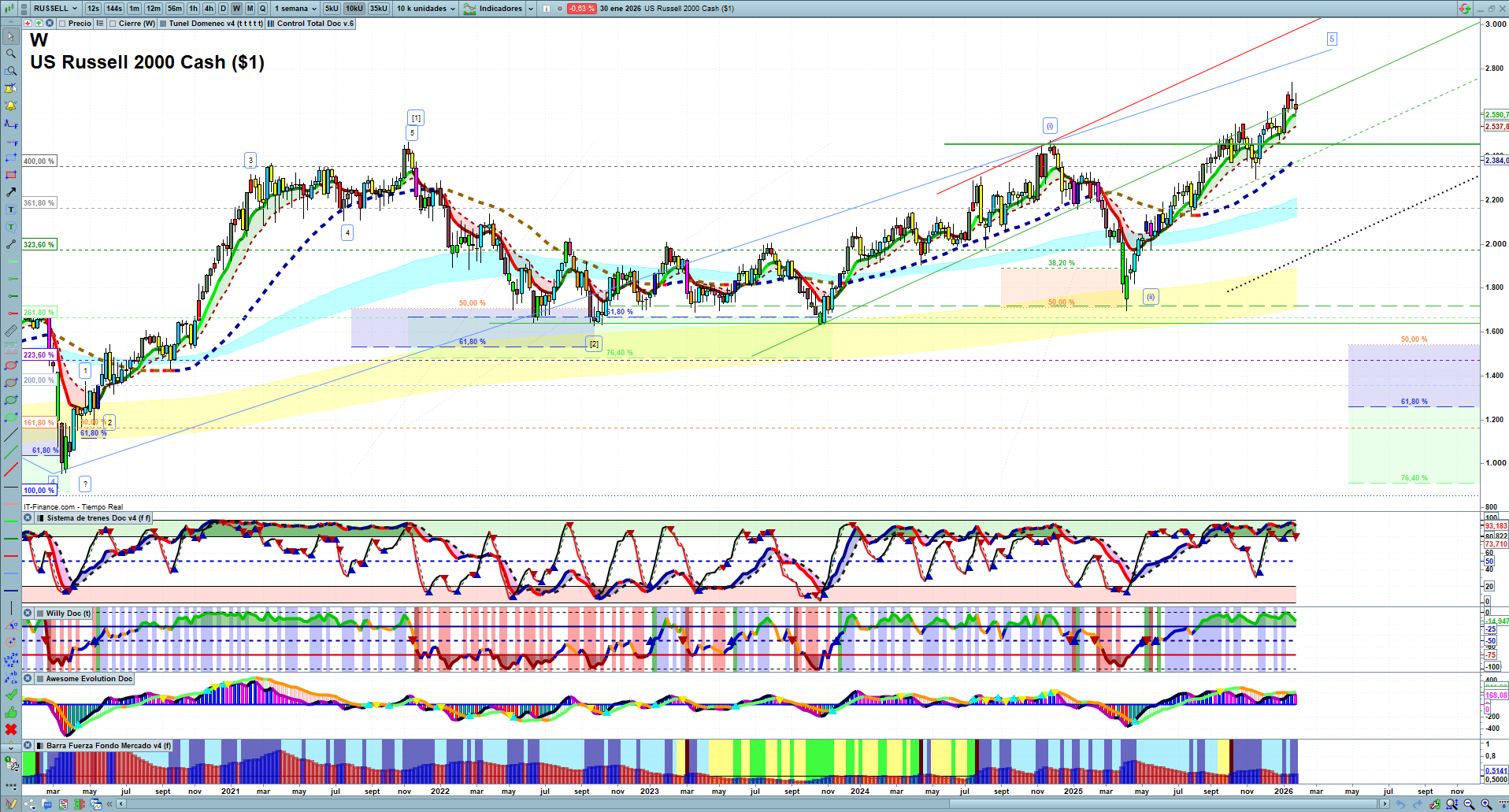
Task: Open the RUSSELL instrument dropdown
Action: (x=55, y=9)
